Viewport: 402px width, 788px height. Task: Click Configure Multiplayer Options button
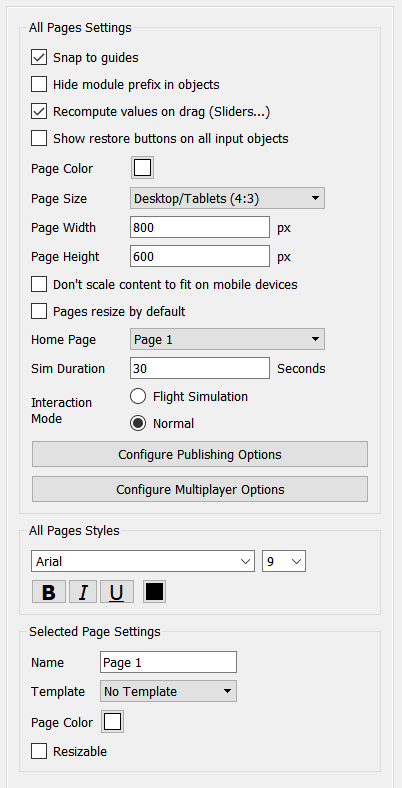point(200,489)
